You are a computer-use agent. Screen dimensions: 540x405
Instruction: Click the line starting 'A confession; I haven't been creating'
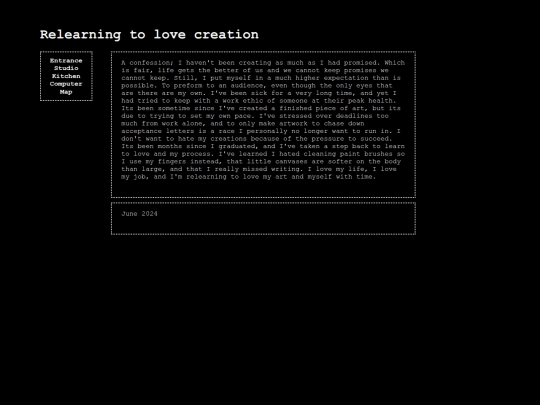[x=263, y=63]
